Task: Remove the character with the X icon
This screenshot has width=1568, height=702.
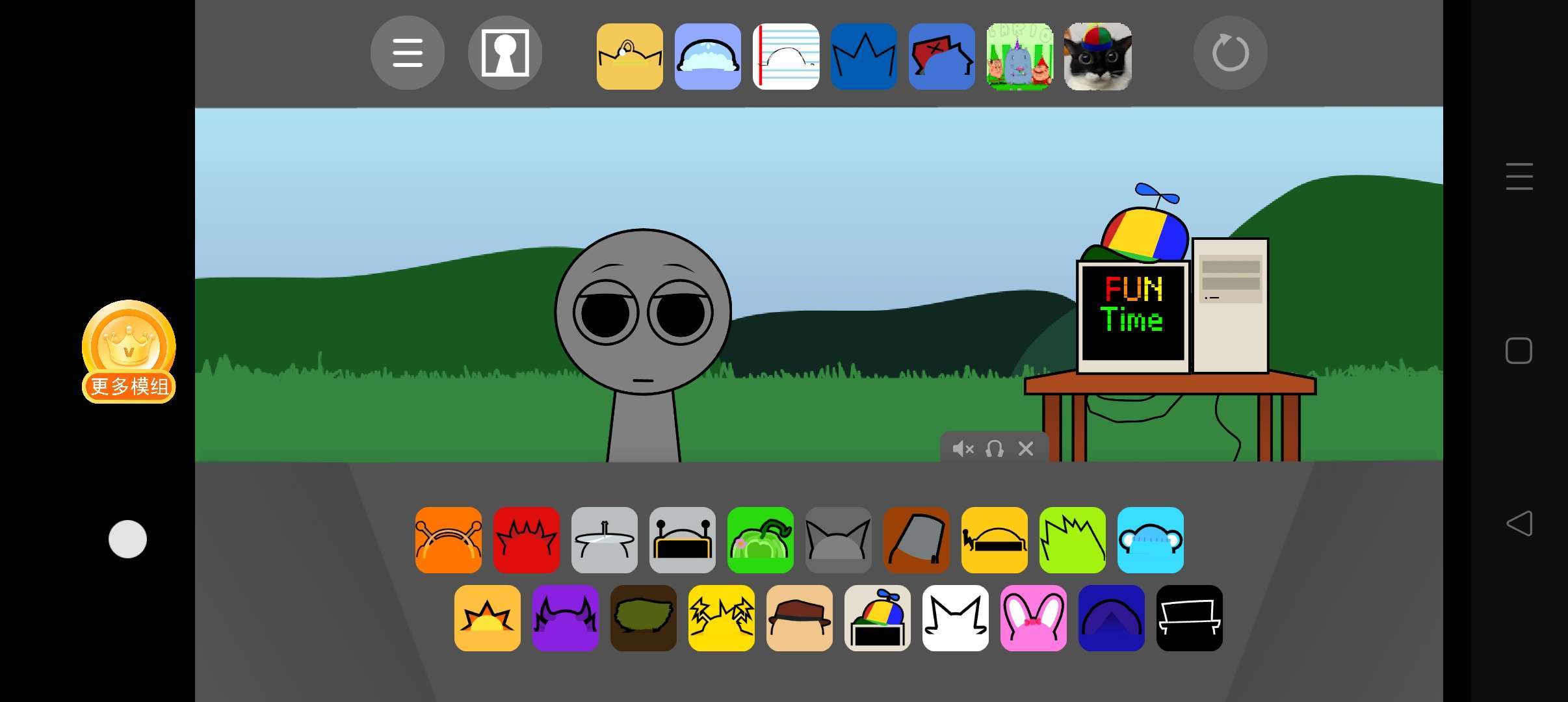Action: point(1026,448)
